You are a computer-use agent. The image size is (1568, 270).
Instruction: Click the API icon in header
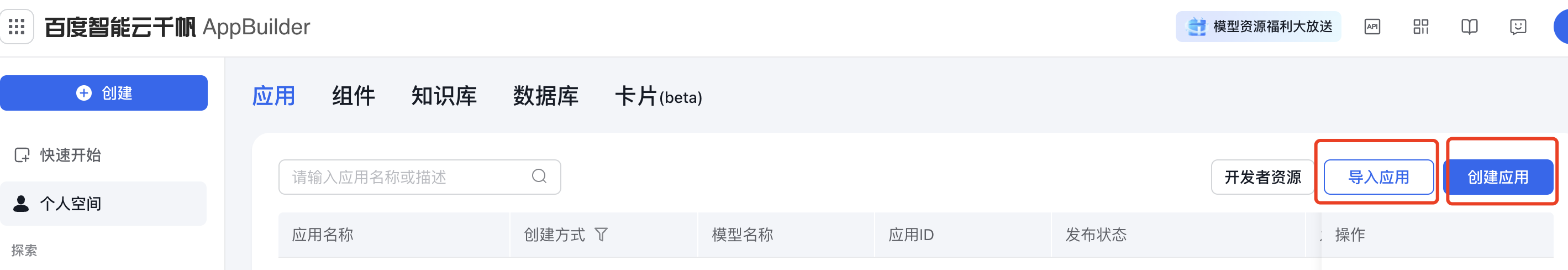pos(1372,27)
